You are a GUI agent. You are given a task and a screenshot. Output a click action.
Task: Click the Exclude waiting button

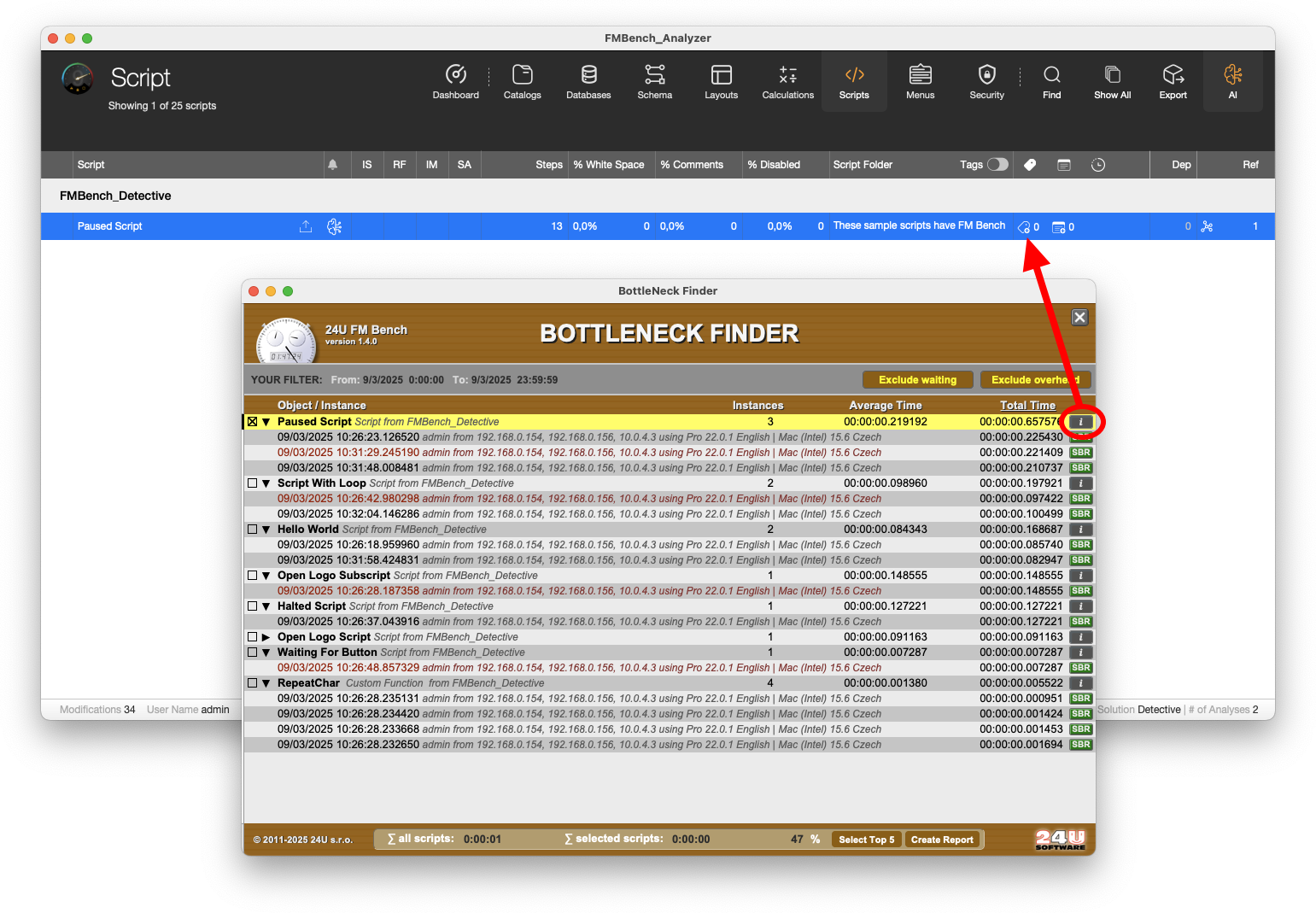click(917, 380)
